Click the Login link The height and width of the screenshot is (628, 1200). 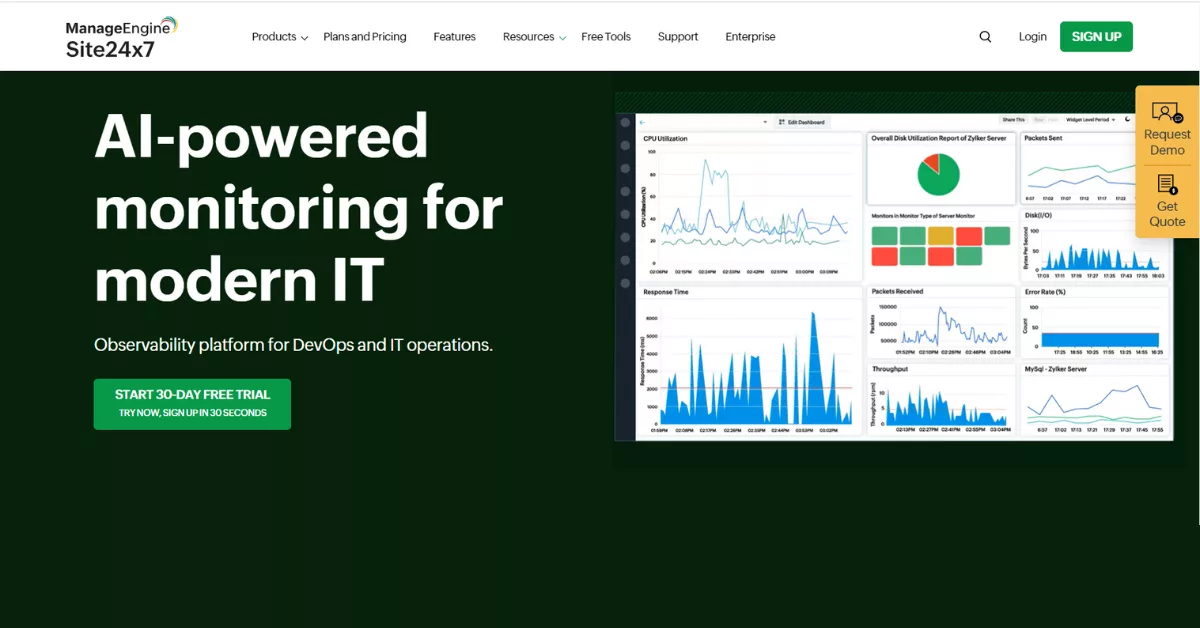point(1033,37)
